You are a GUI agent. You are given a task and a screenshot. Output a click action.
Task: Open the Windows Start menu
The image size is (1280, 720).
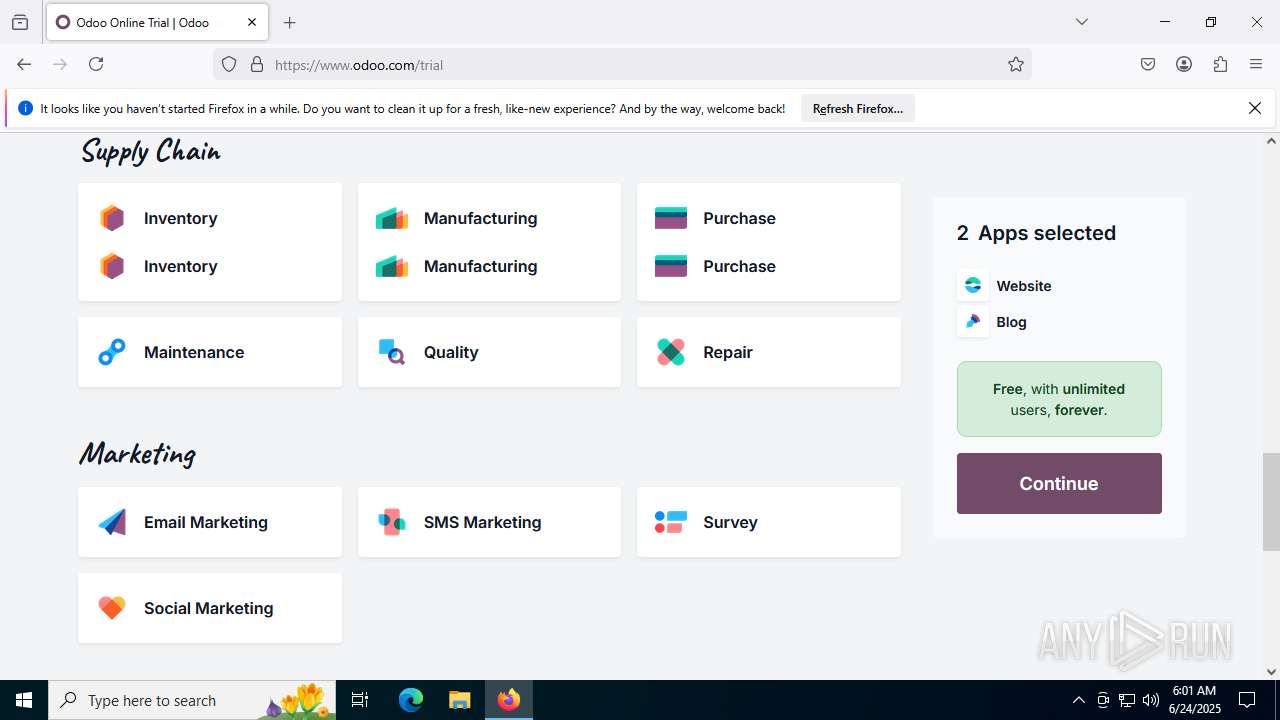[24, 700]
